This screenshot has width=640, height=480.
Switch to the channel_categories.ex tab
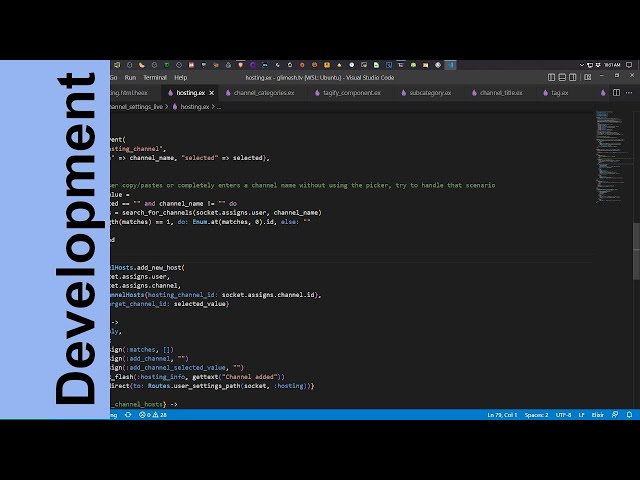[264, 93]
